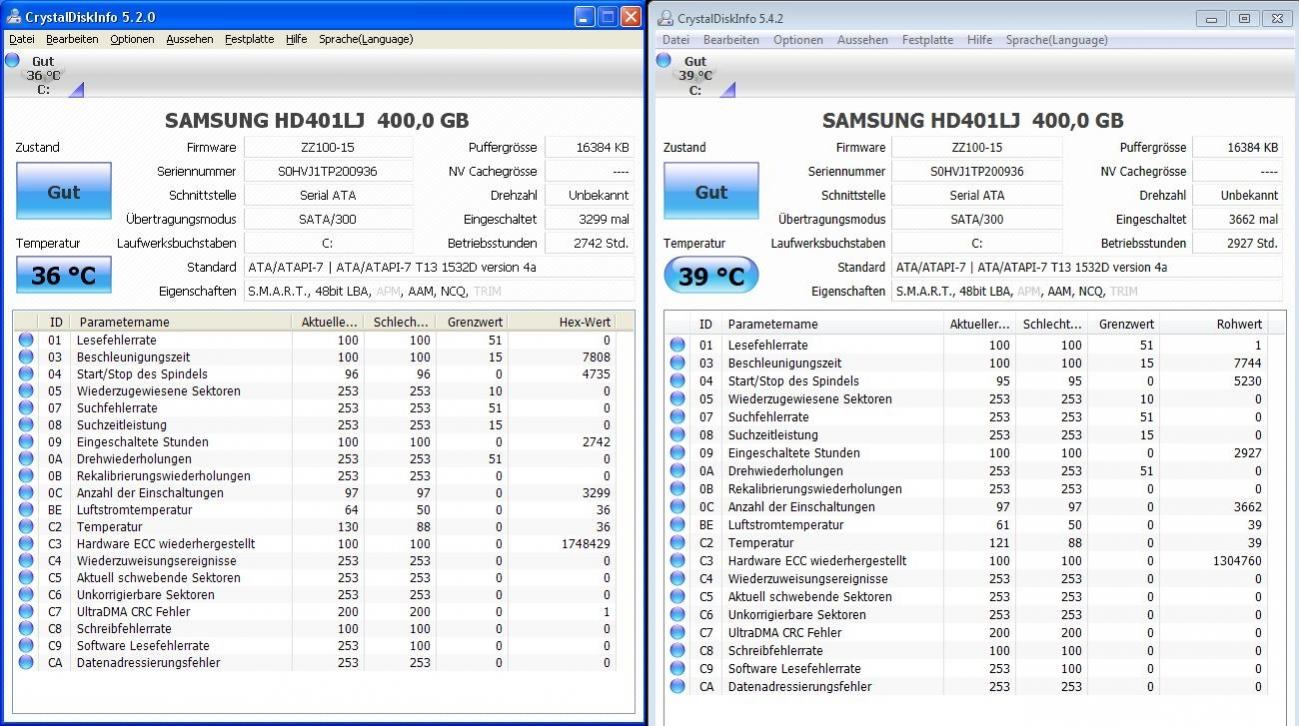Open the Datei menu in CrystalDiskInfo 5.2.0
Viewport: 1299px width, 726px height.
click(22, 39)
